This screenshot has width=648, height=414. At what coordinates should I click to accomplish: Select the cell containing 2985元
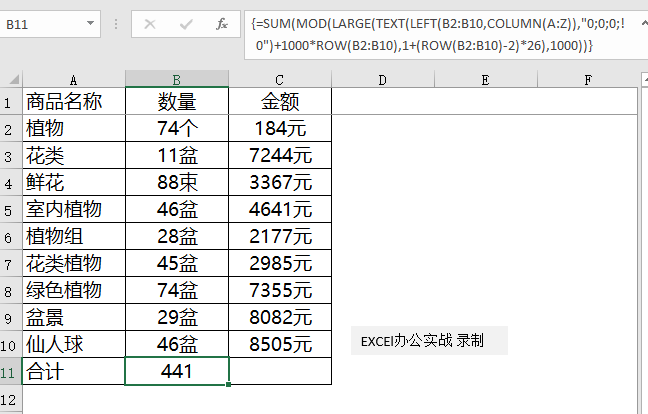point(280,264)
